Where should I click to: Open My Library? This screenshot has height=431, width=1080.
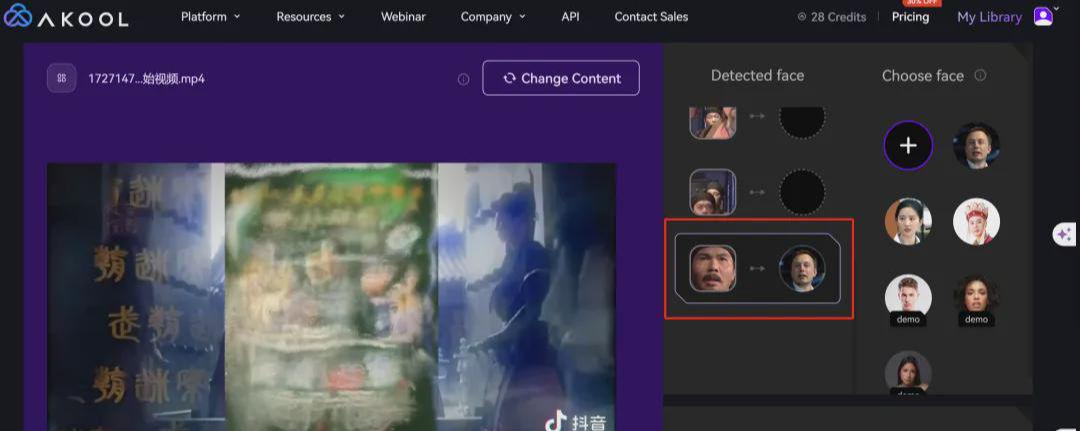(x=989, y=17)
